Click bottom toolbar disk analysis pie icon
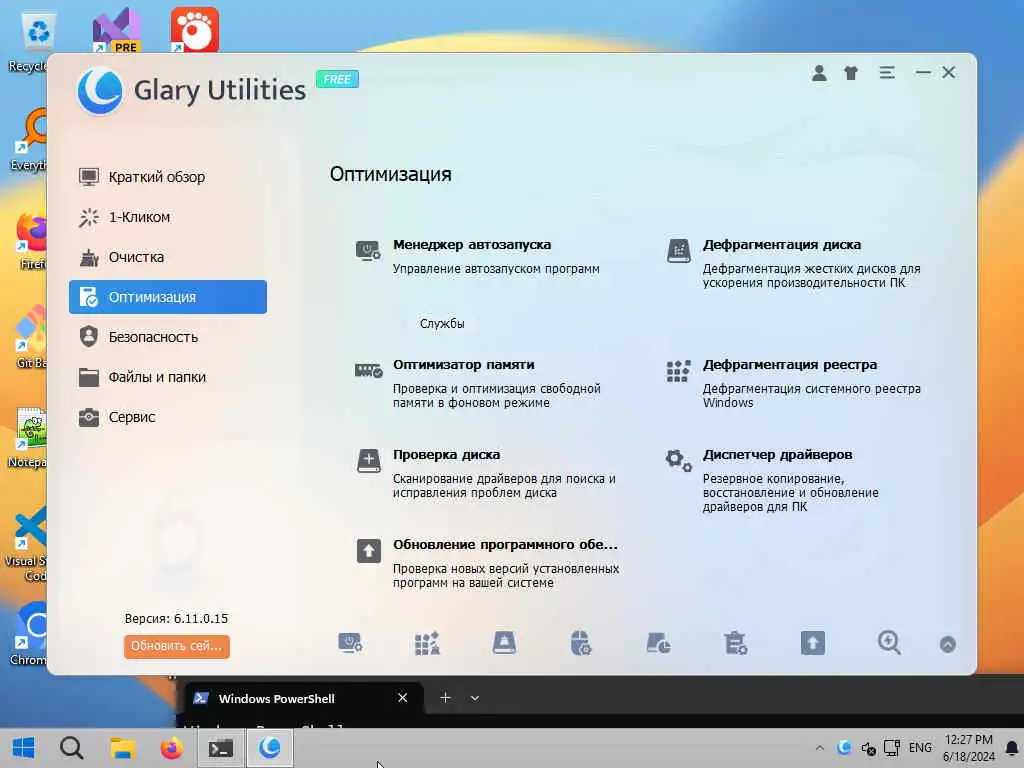Image resolution: width=1024 pixels, height=768 pixels. (x=658, y=643)
